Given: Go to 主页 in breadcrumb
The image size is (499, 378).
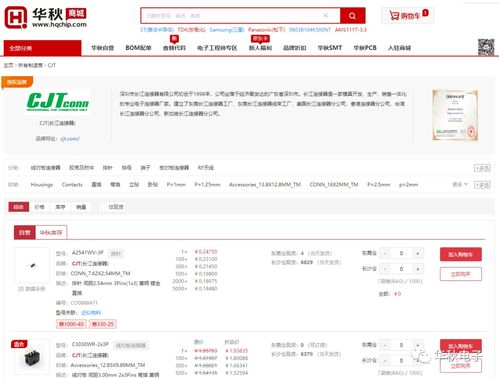Looking at the screenshot, I should click(8, 65).
